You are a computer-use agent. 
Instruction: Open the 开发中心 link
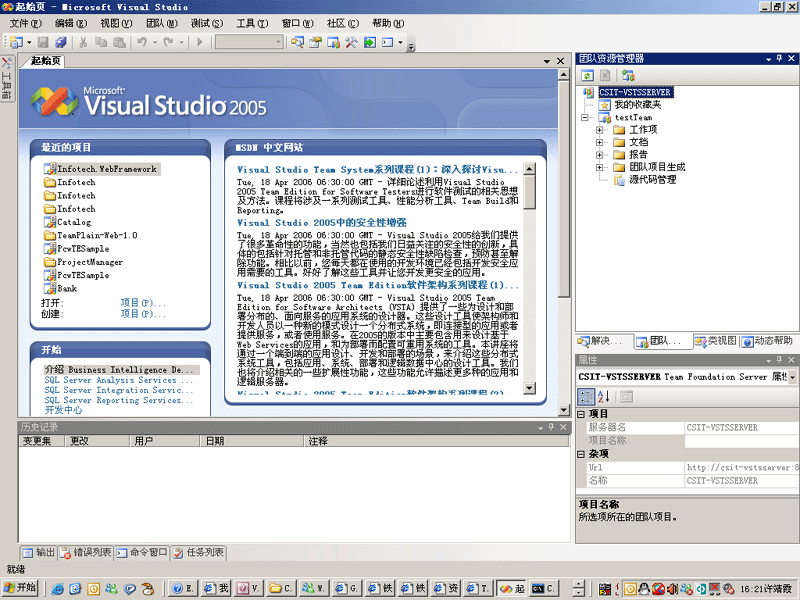(63, 410)
